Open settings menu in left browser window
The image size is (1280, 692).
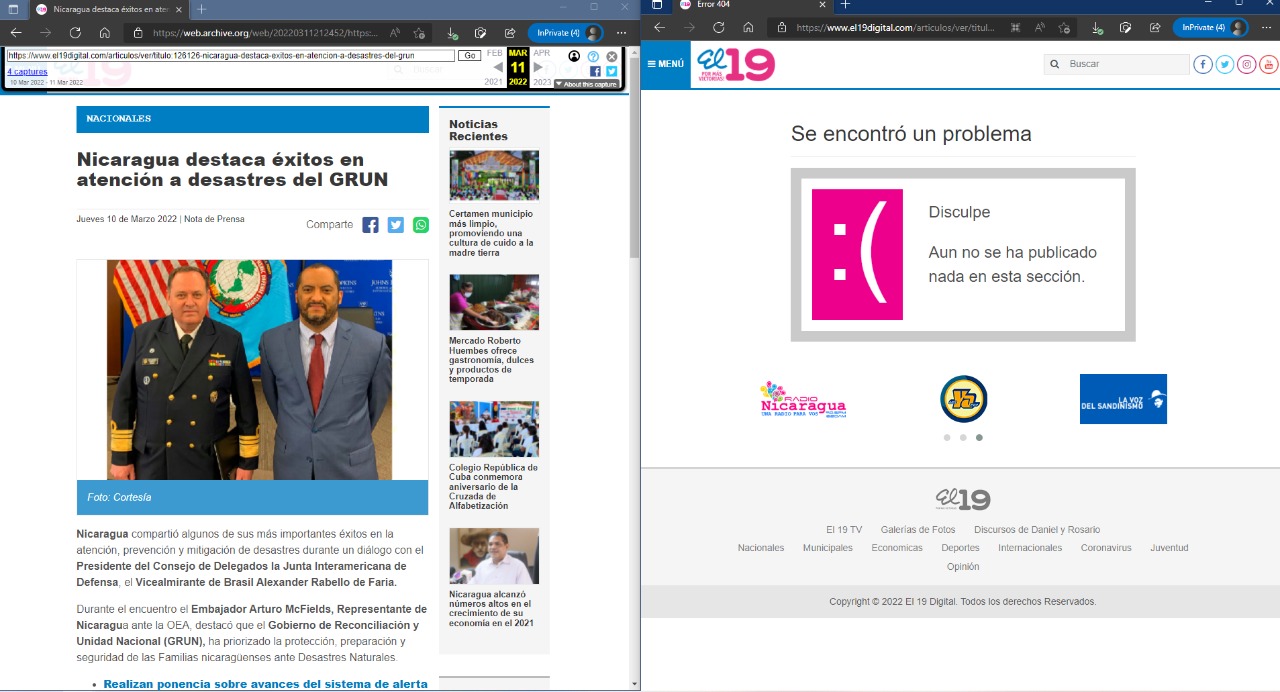tap(619, 32)
